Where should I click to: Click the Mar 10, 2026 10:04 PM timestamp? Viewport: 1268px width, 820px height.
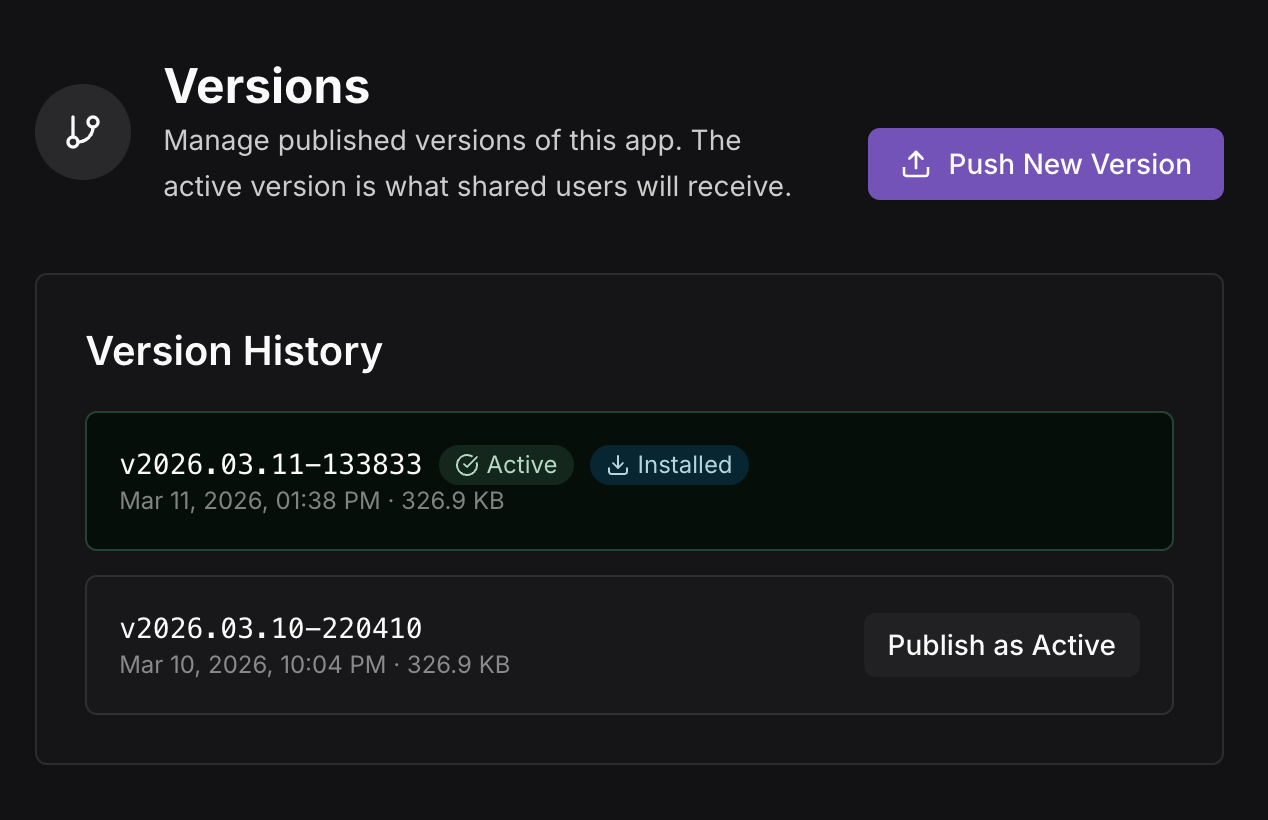pos(252,664)
